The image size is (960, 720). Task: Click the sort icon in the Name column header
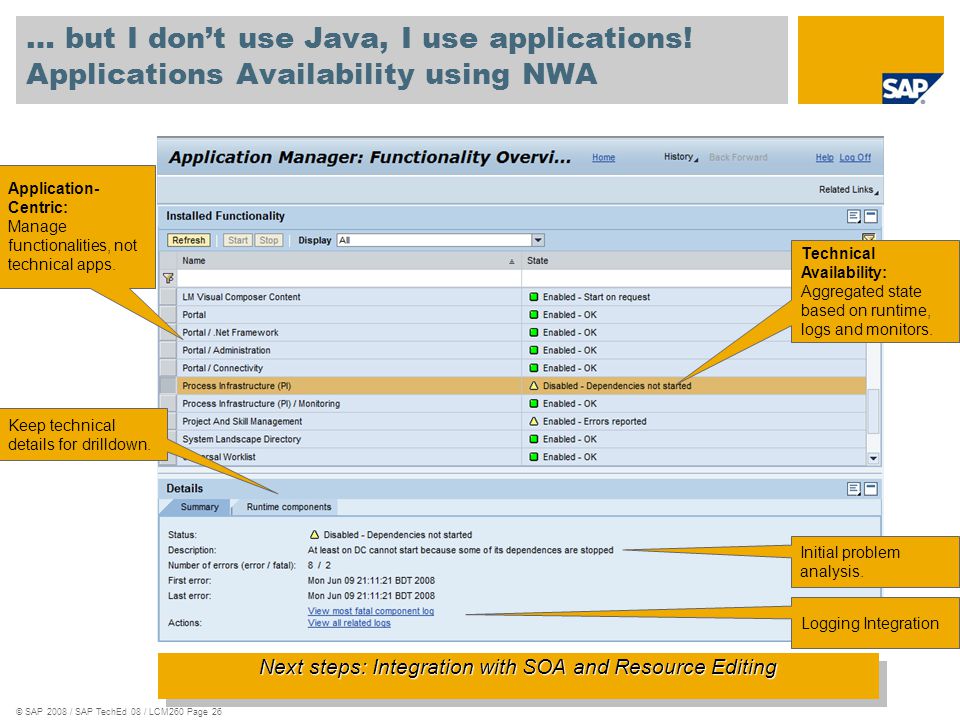coord(512,261)
